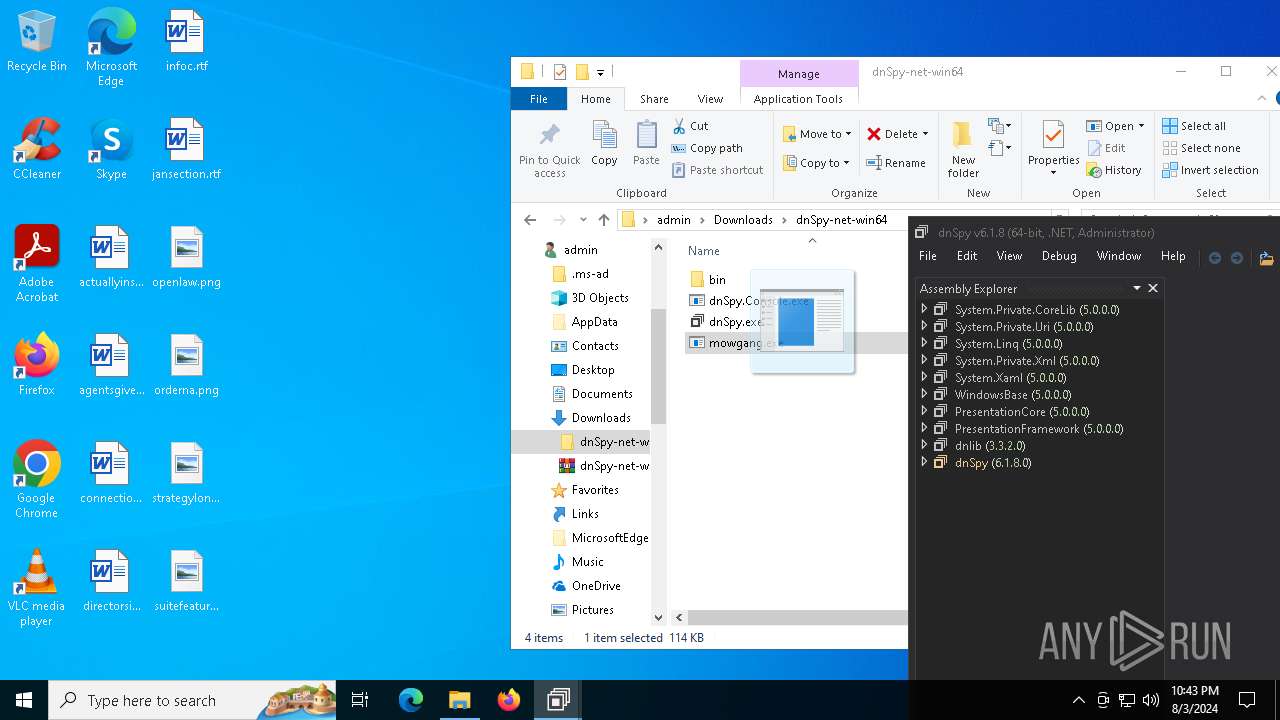The width and height of the screenshot is (1280, 720).
Task: Select 3D Objects in navigation pane
Action: point(600,298)
